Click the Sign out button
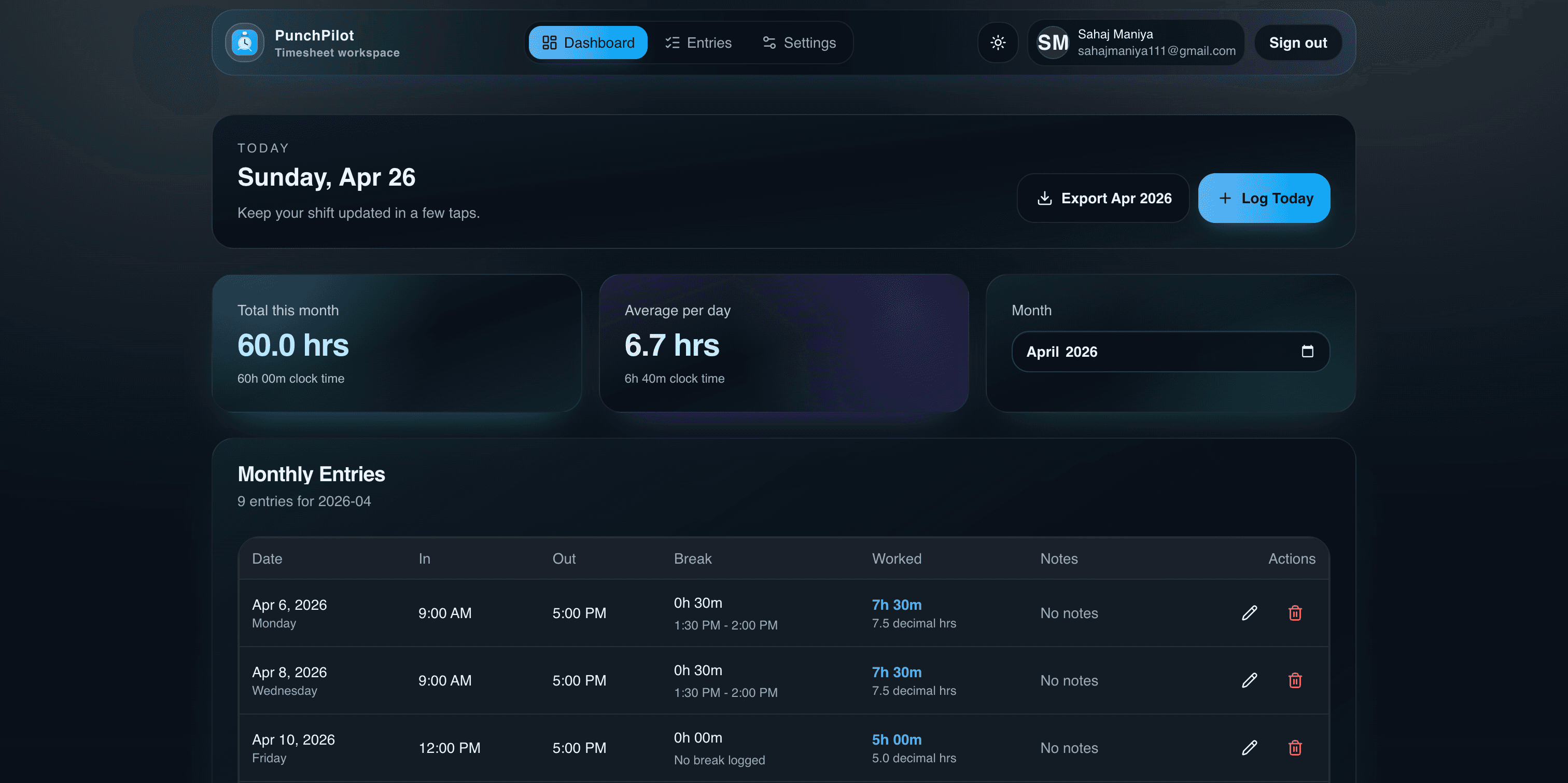 [x=1298, y=43]
